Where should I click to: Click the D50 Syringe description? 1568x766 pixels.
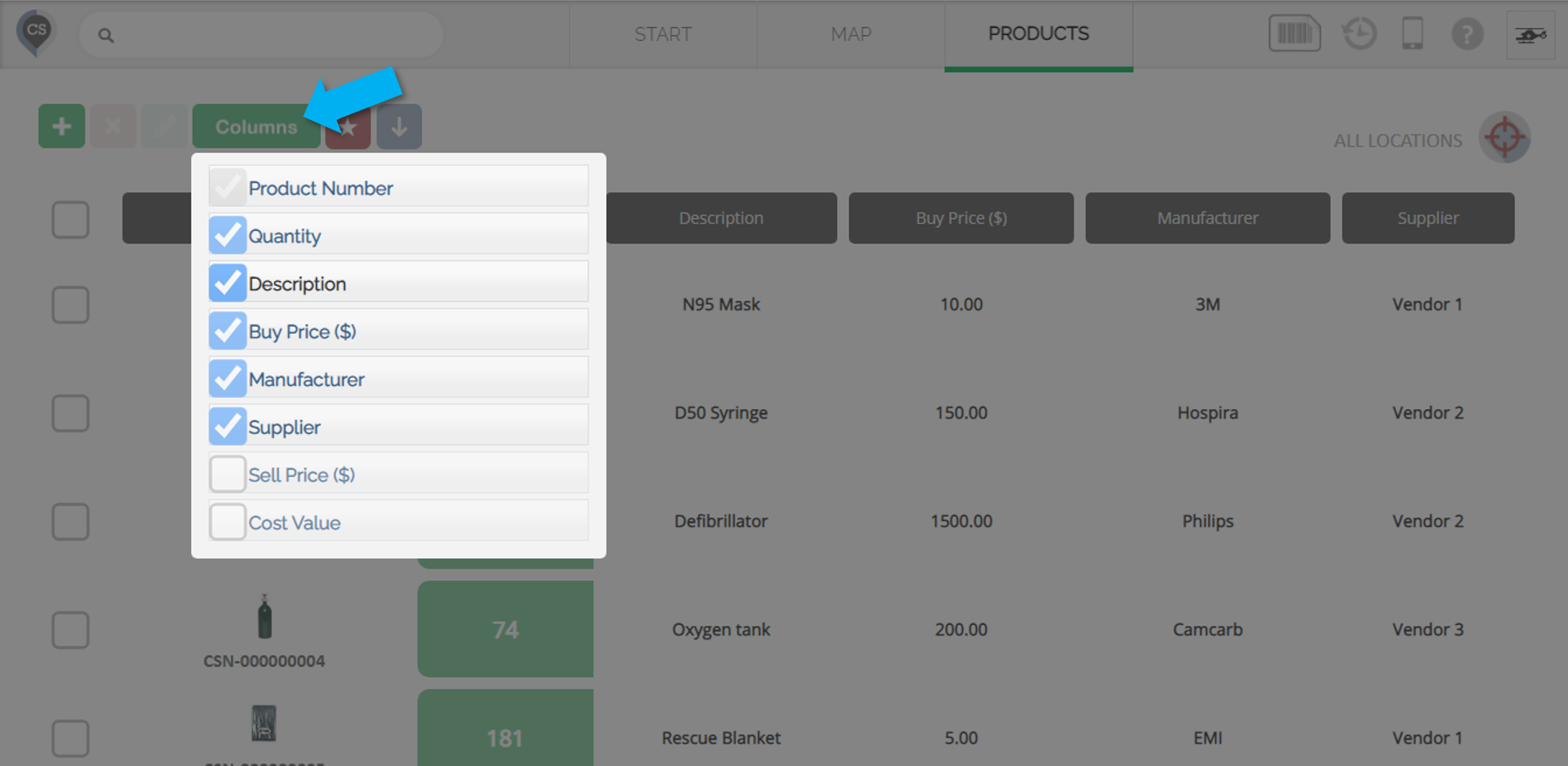(721, 412)
